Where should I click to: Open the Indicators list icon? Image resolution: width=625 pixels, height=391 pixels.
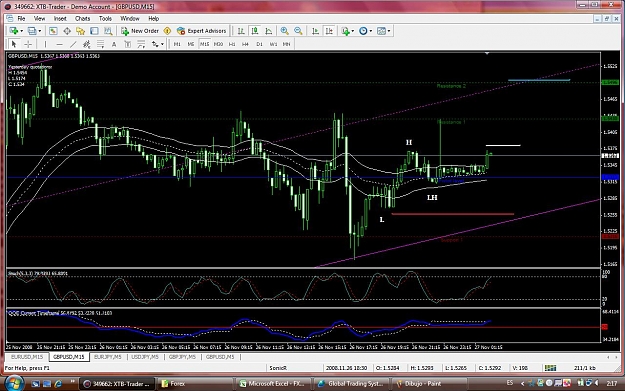point(345,31)
